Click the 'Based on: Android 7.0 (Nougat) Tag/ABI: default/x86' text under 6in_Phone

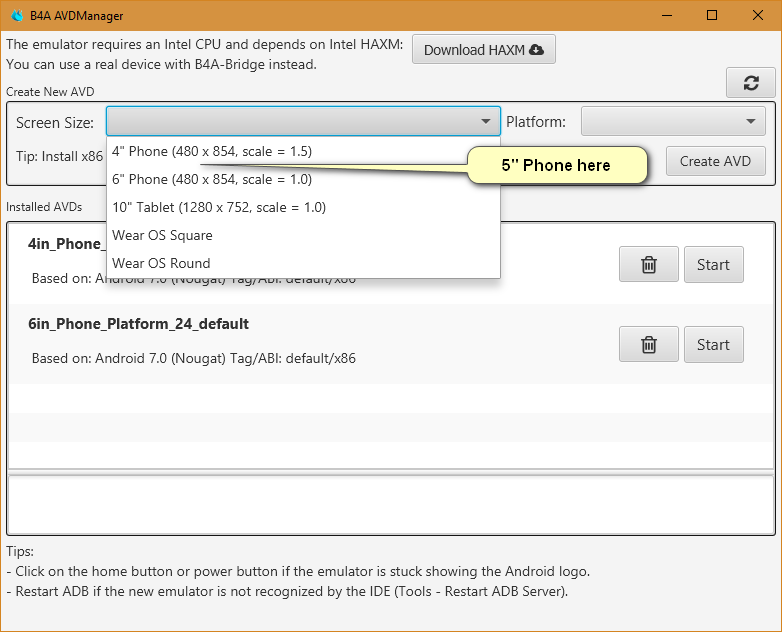194,358
